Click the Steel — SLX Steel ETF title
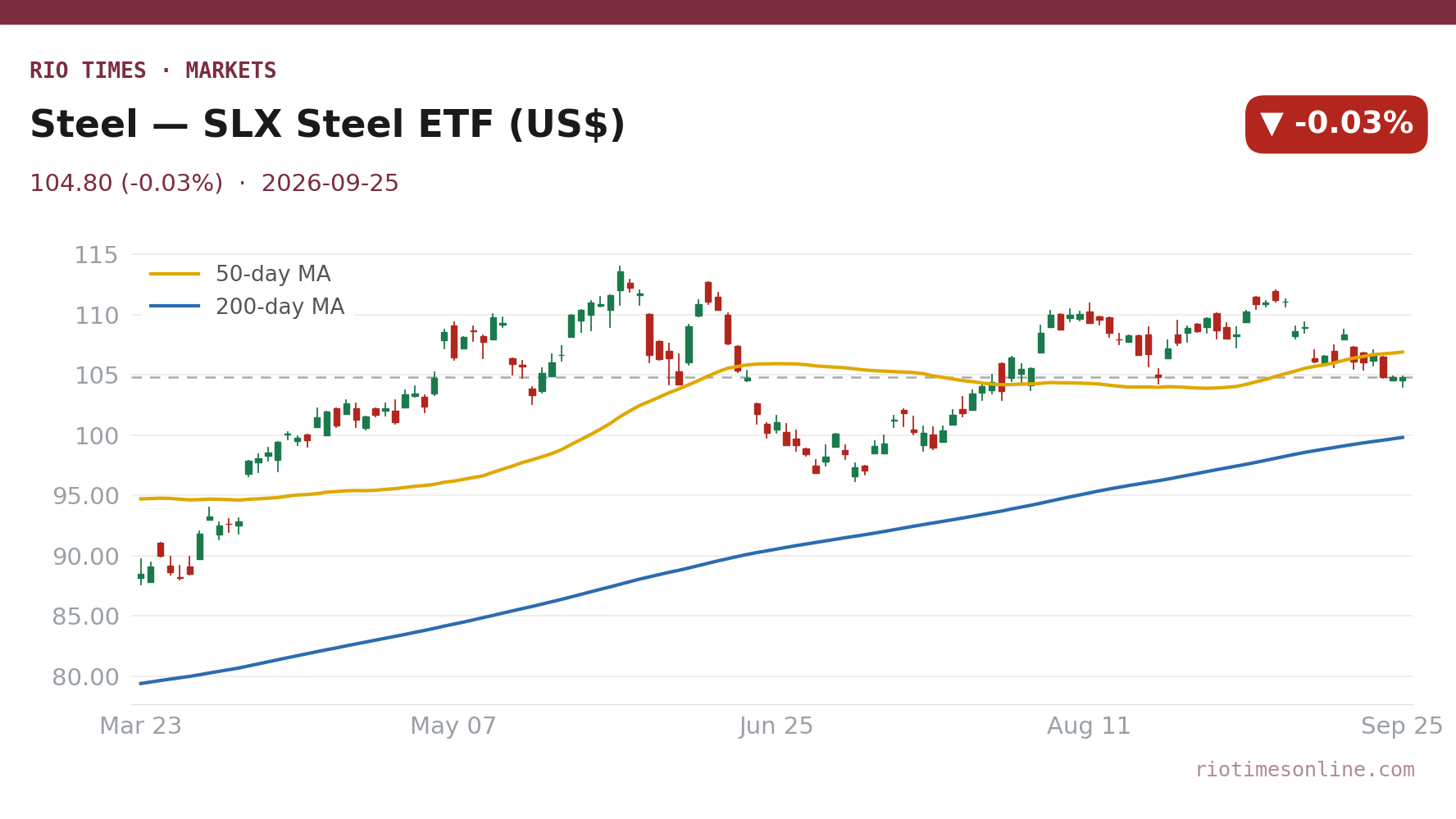1456x819 pixels. [327, 125]
